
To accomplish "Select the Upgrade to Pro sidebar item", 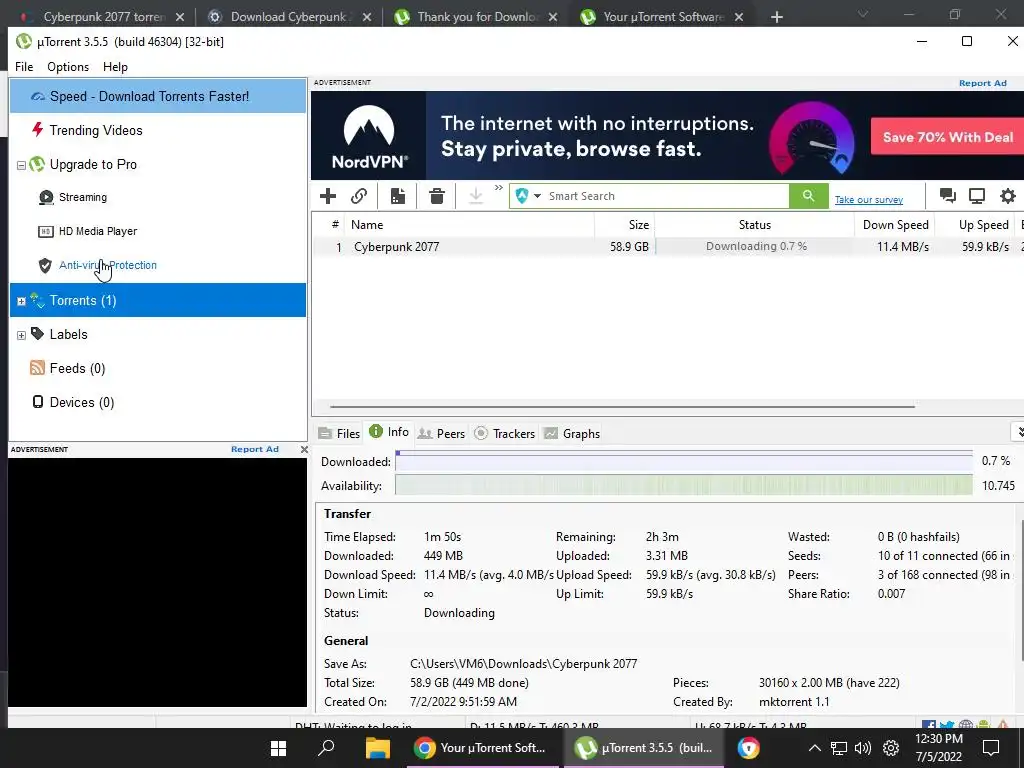I will coord(93,165).
